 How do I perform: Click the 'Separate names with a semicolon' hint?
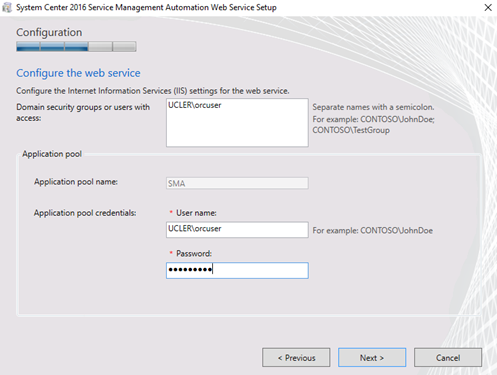373,107
